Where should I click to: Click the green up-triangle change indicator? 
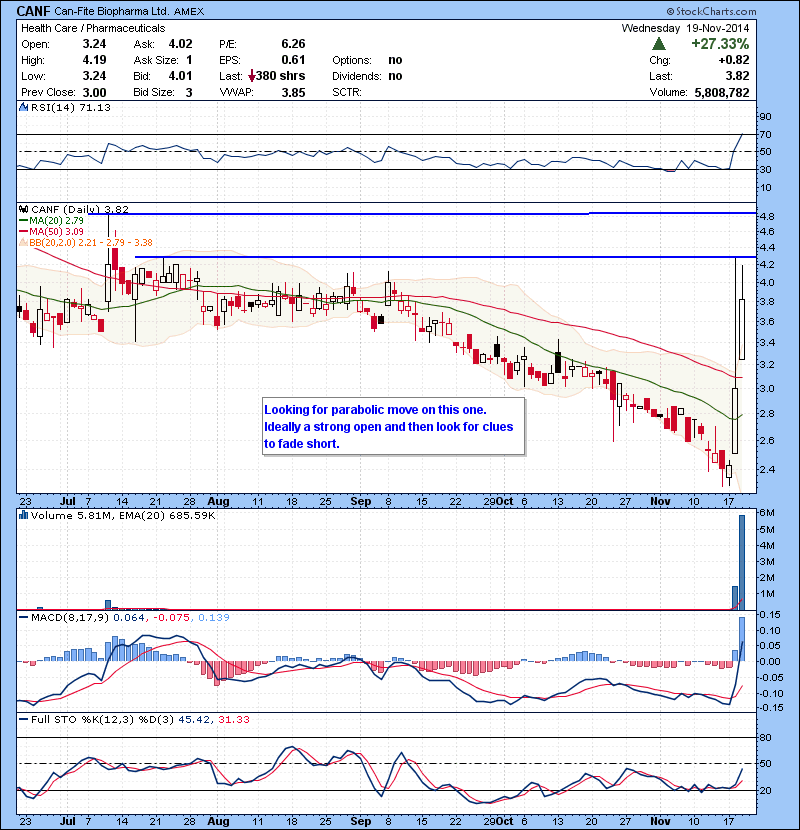(659, 43)
